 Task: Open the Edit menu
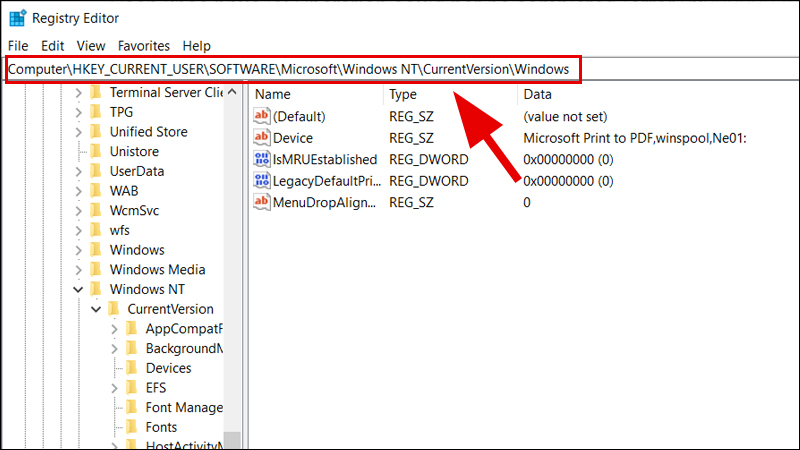click(52, 46)
